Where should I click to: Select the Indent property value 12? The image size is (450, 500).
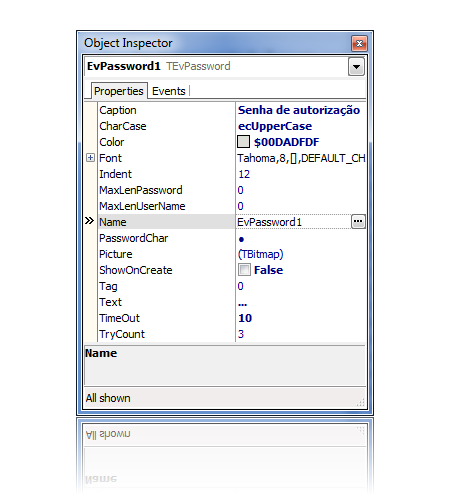click(x=244, y=174)
